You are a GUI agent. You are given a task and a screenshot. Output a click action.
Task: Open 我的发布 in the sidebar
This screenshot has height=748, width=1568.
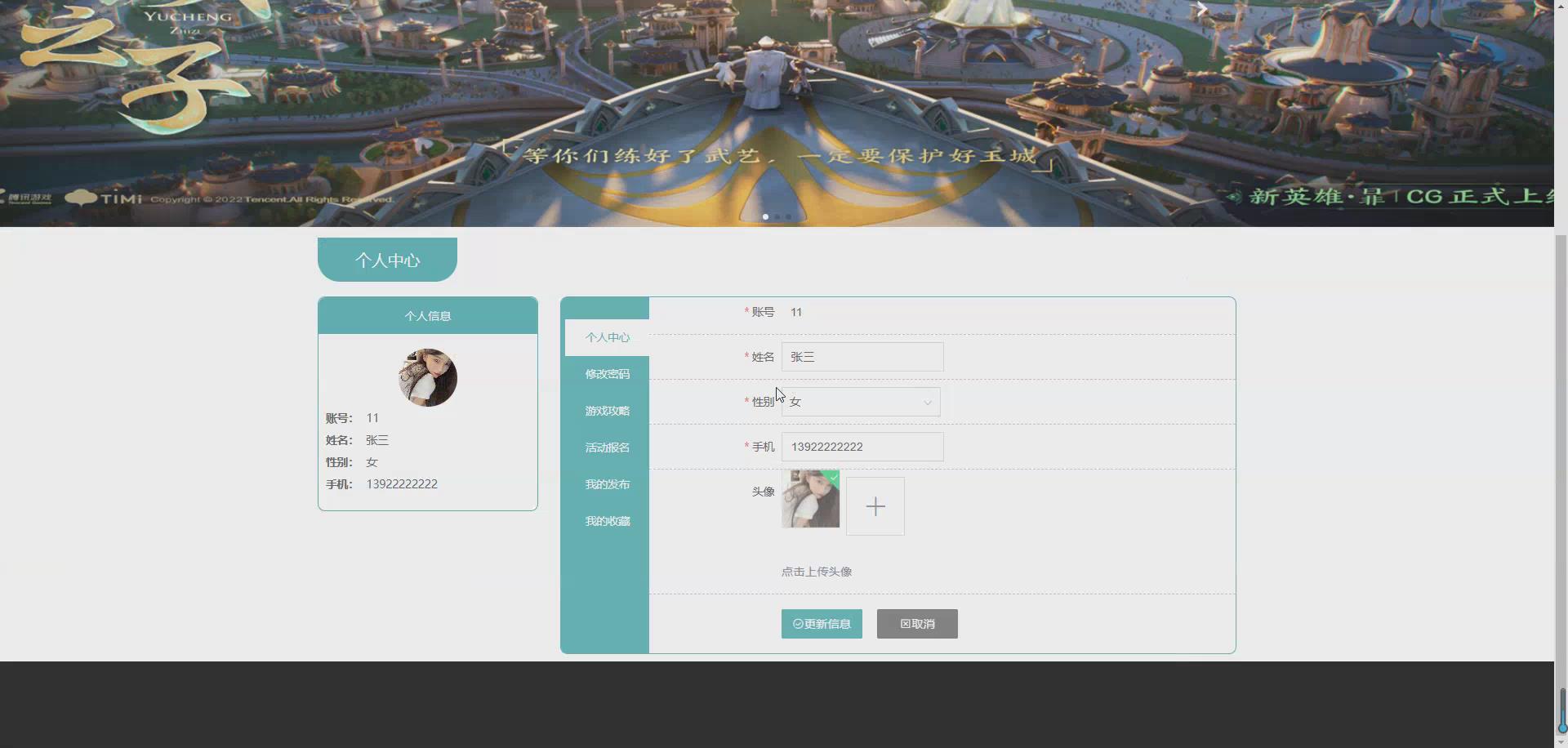tap(607, 484)
